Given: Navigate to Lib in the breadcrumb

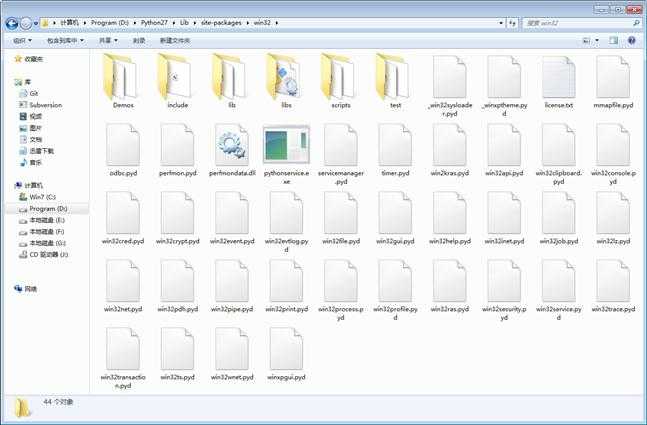Looking at the screenshot, I should (x=184, y=23).
